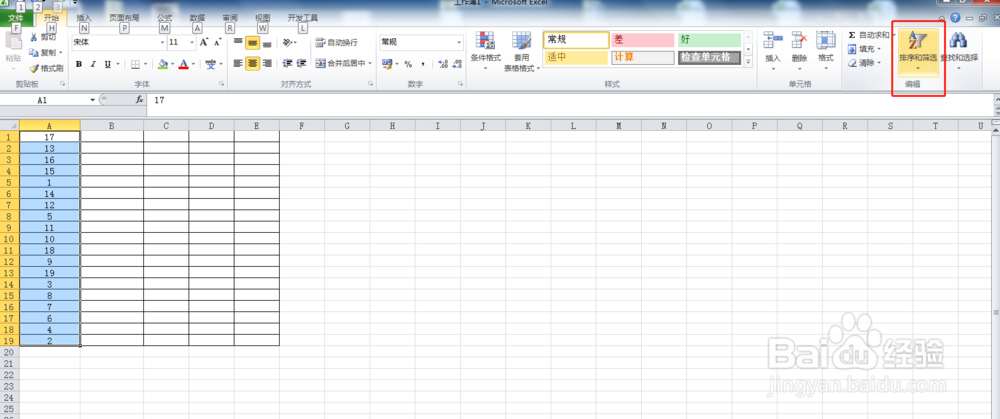Open Sort & Filter (排序和筛选)
Screen dimensions: 1000x419
(x=918, y=52)
